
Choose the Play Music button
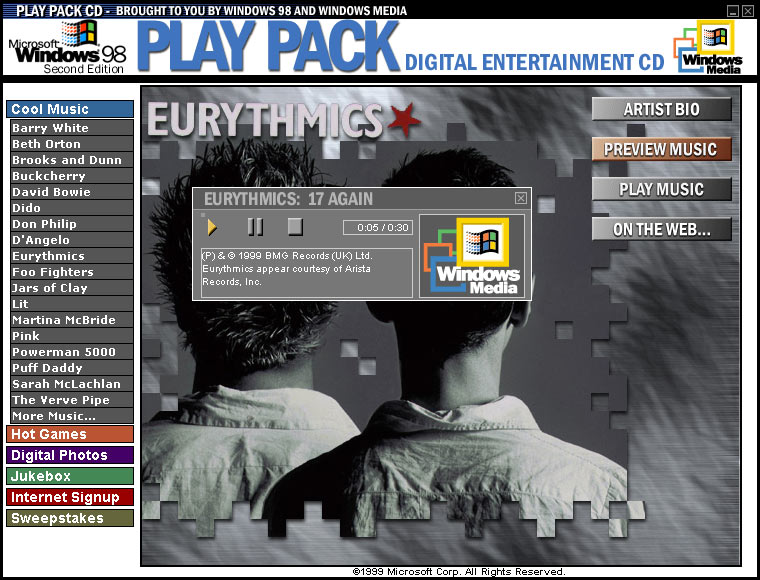coord(661,189)
